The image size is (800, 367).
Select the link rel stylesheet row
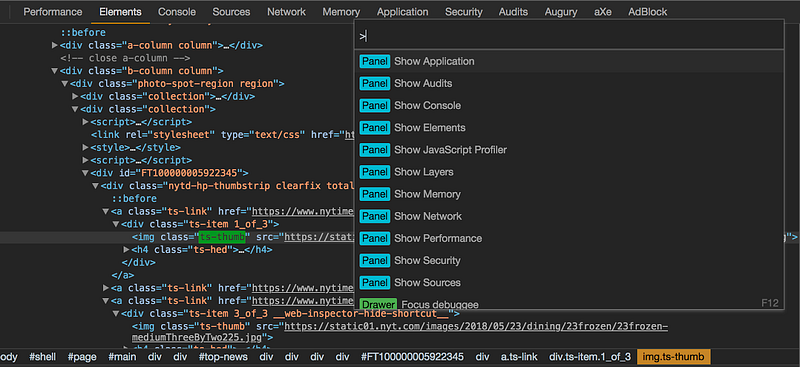[222, 135]
